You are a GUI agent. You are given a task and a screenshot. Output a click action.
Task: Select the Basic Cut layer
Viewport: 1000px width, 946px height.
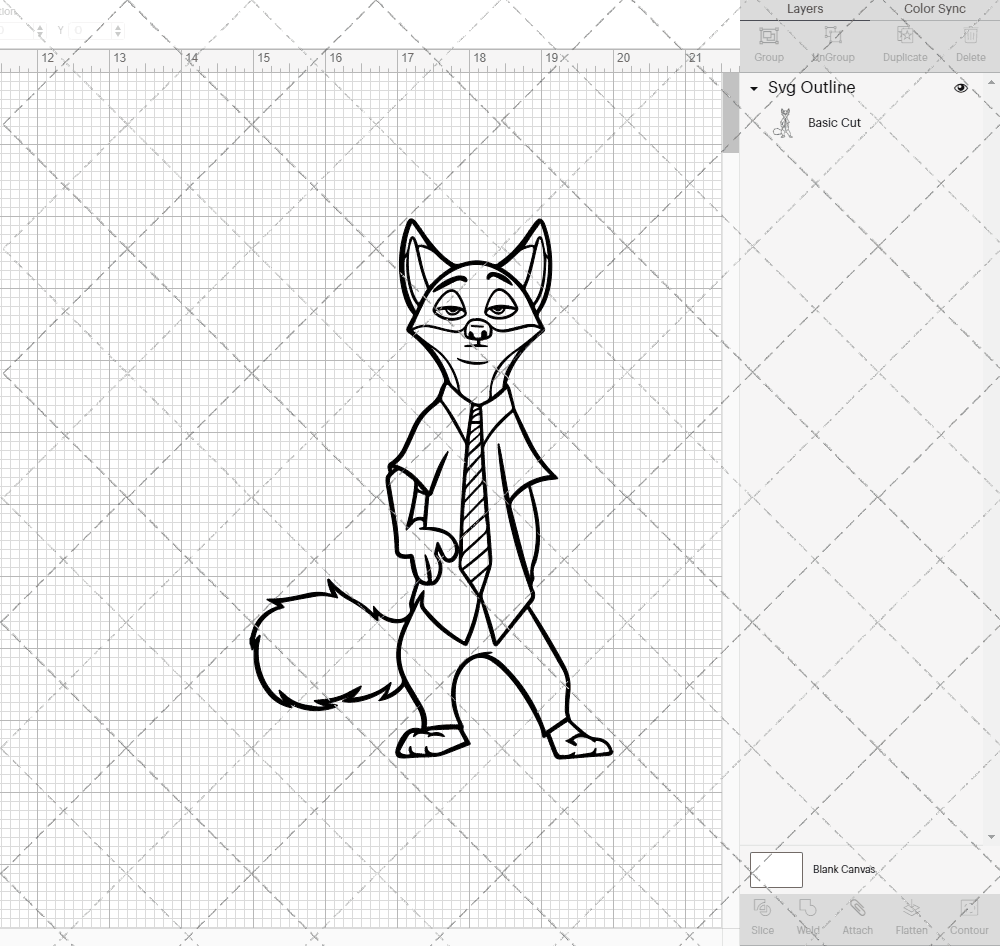point(834,122)
